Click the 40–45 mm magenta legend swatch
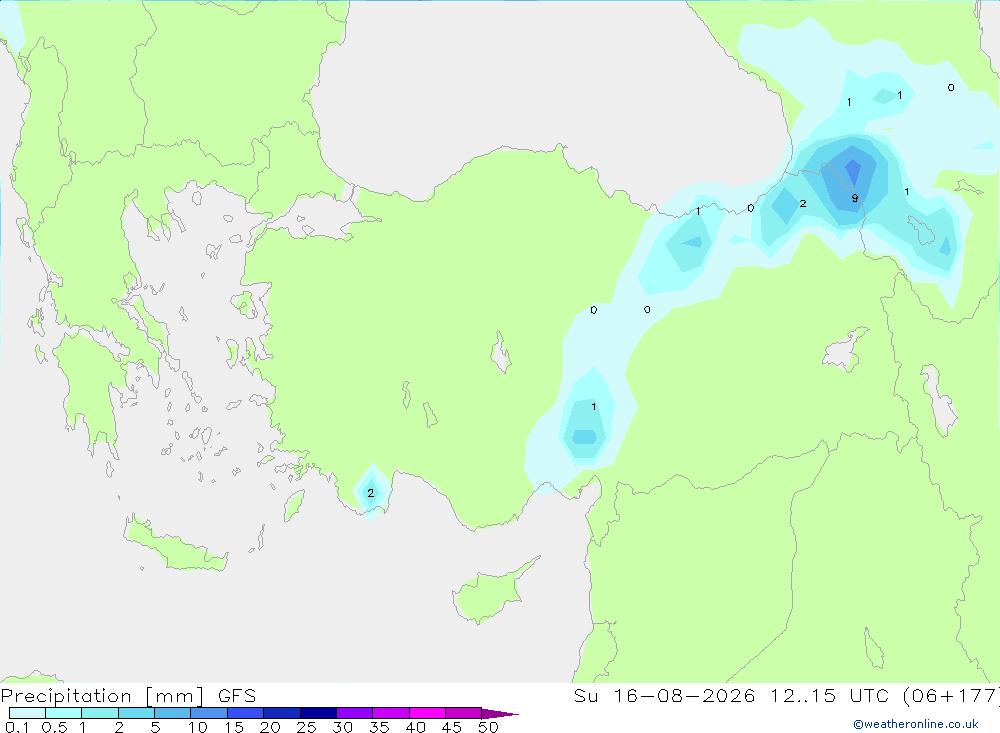 427,713
